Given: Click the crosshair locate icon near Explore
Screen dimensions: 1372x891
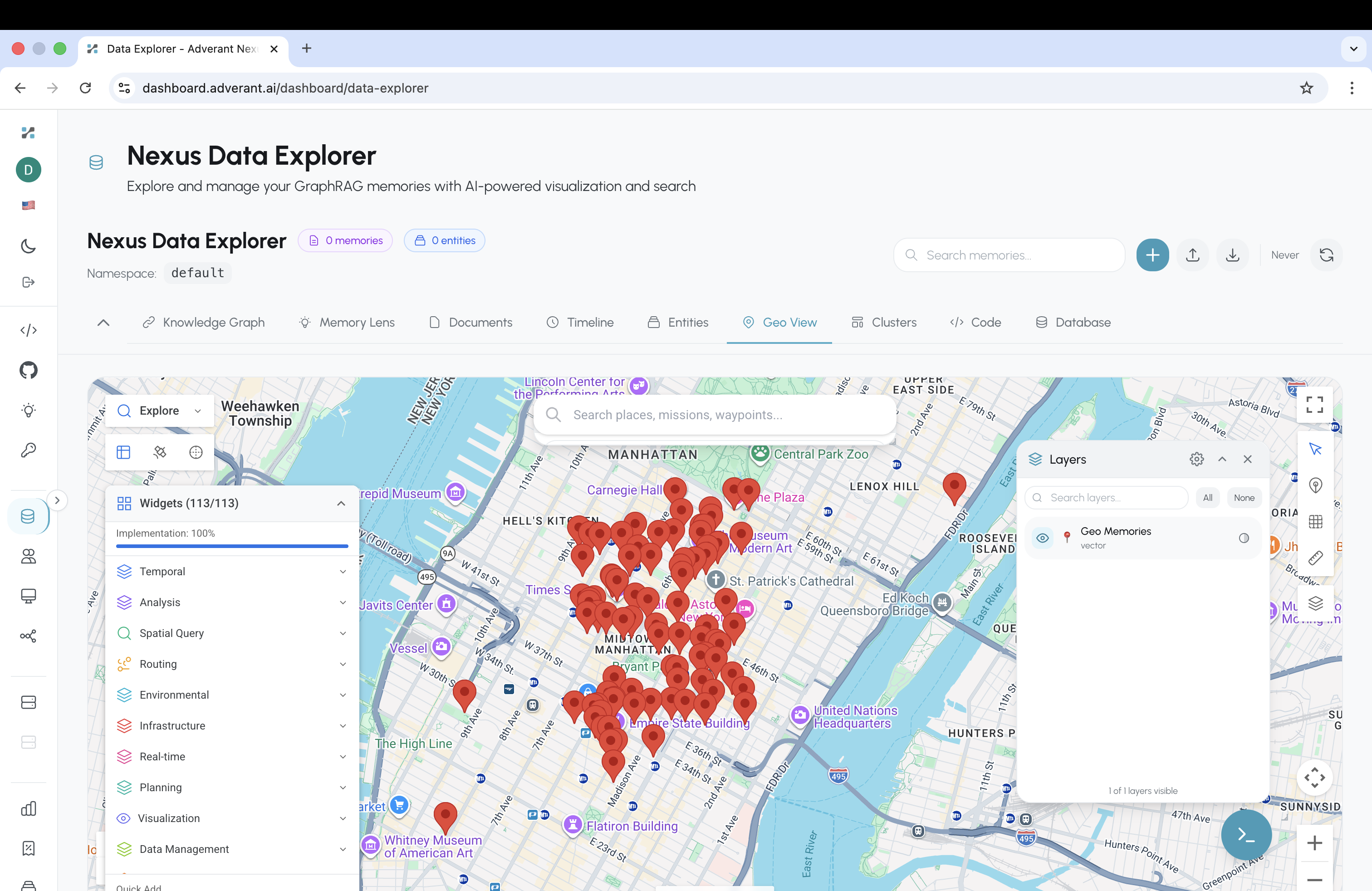Looking at the screenshot, I should [196, 452].
